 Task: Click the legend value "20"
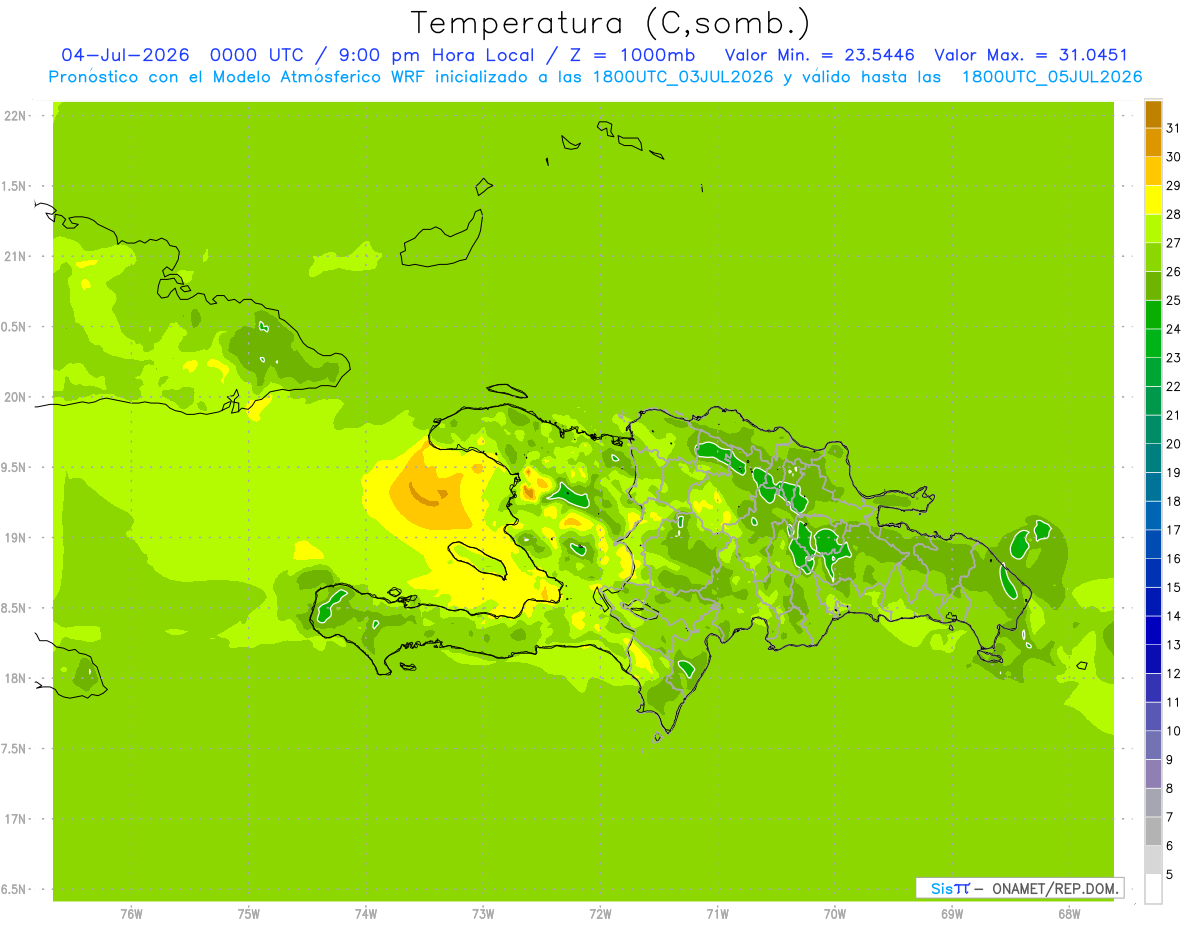click(1174, 443)
